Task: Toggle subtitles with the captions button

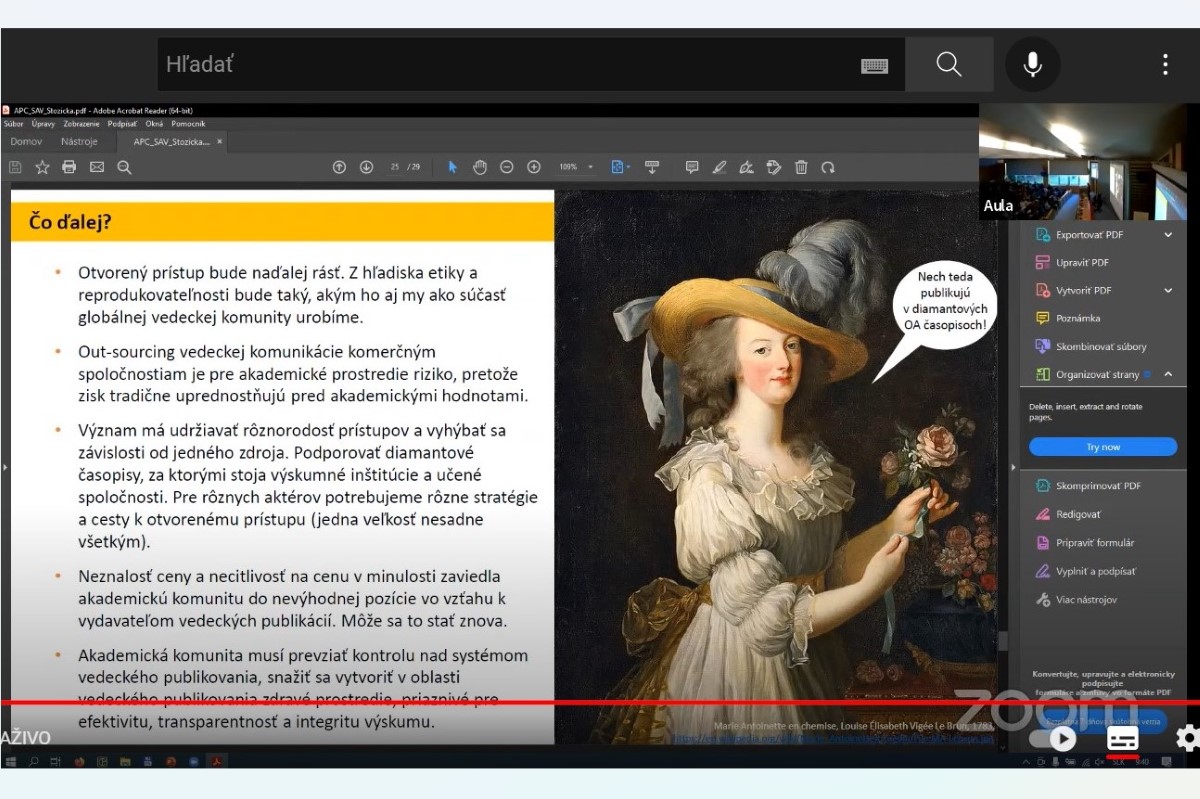Action: (1122, 739)
